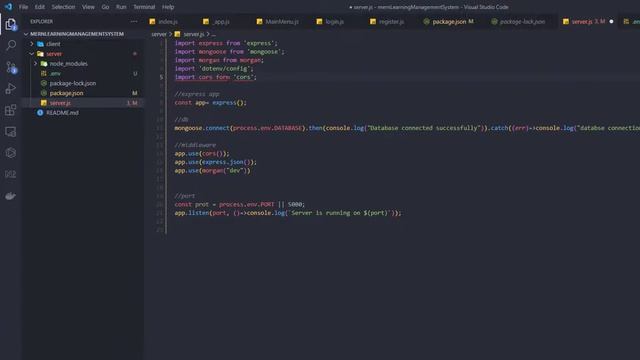Open the Docker whale view
The width and height of the screenshot is (640, 360).
click(x=11, y=196)
